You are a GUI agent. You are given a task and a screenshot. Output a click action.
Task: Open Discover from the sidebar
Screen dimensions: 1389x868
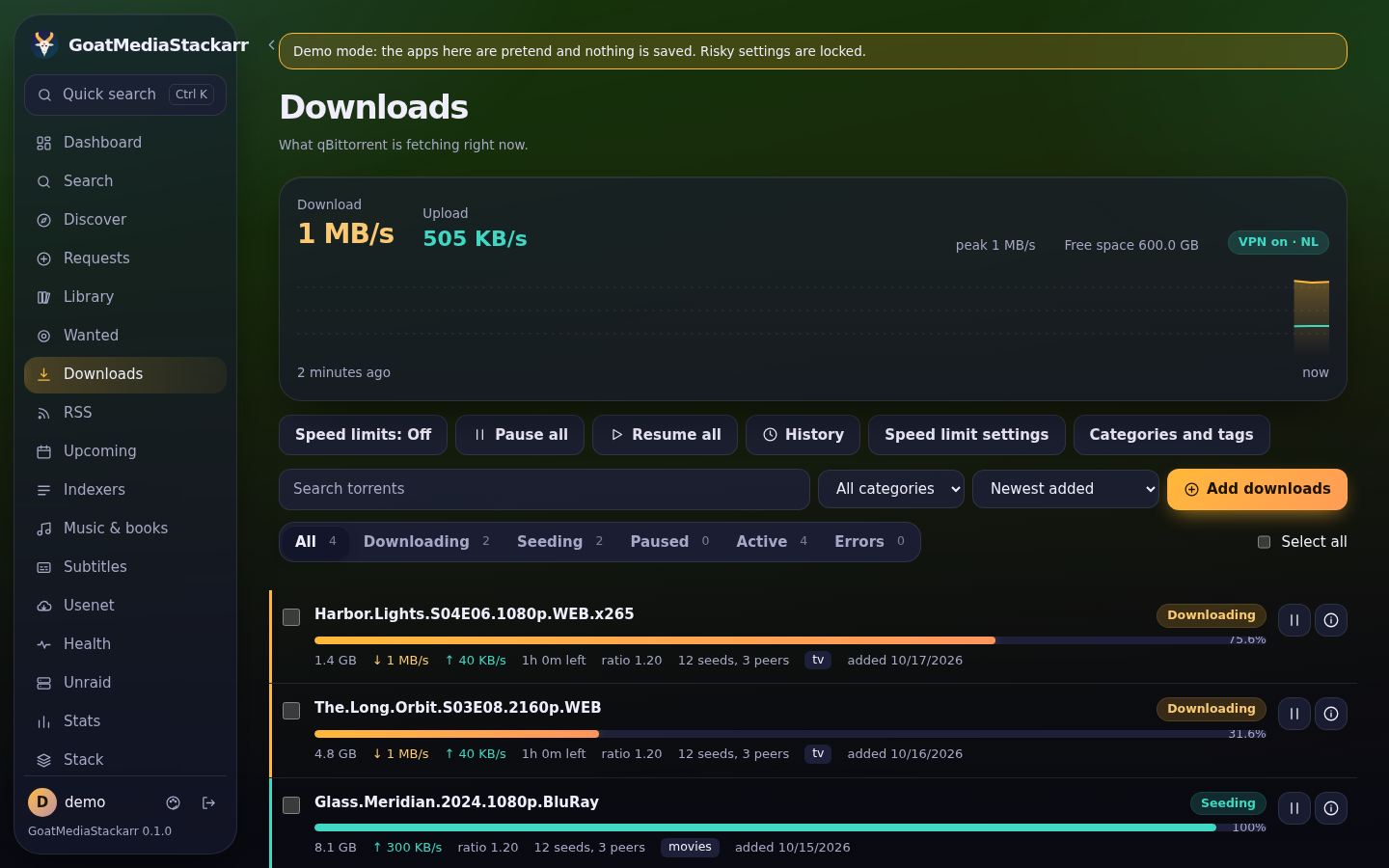pyautogui.click(x=125, y=220)
